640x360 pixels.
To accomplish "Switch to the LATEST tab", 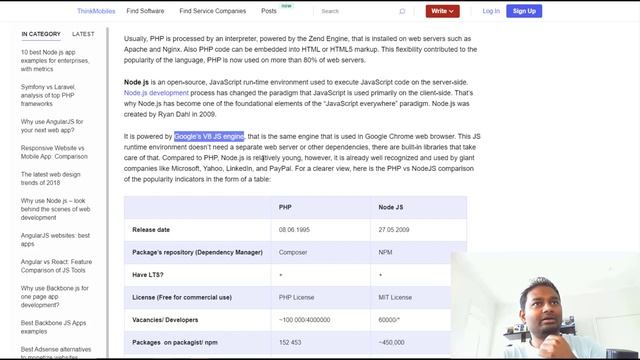I will coord(83,34).
